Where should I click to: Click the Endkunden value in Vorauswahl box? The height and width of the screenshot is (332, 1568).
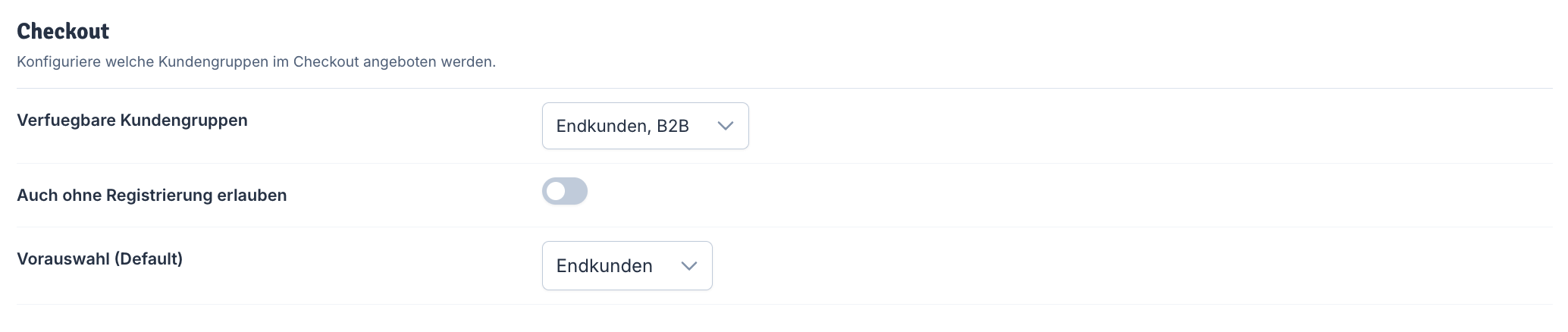[604, 266]
